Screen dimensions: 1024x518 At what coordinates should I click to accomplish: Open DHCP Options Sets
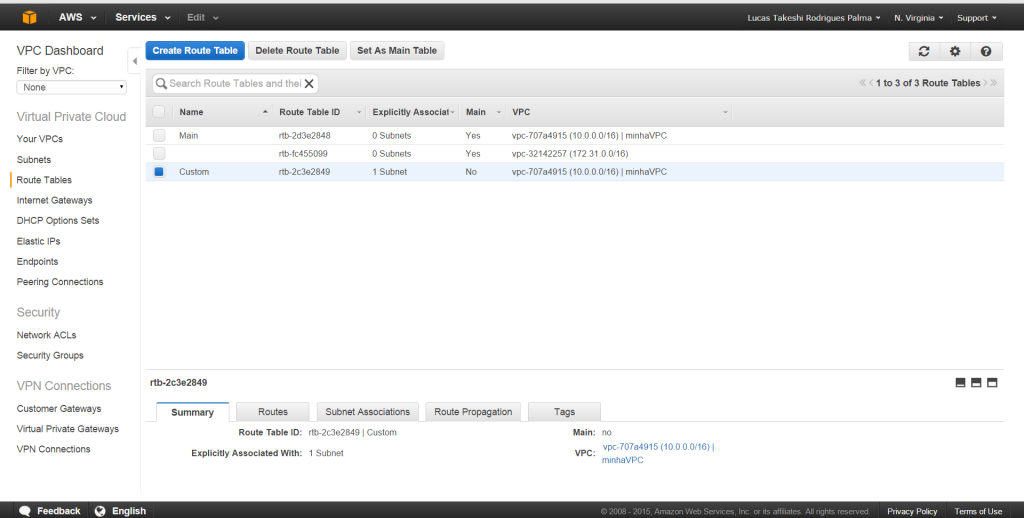pyautogui.click(x=58, y=220)
